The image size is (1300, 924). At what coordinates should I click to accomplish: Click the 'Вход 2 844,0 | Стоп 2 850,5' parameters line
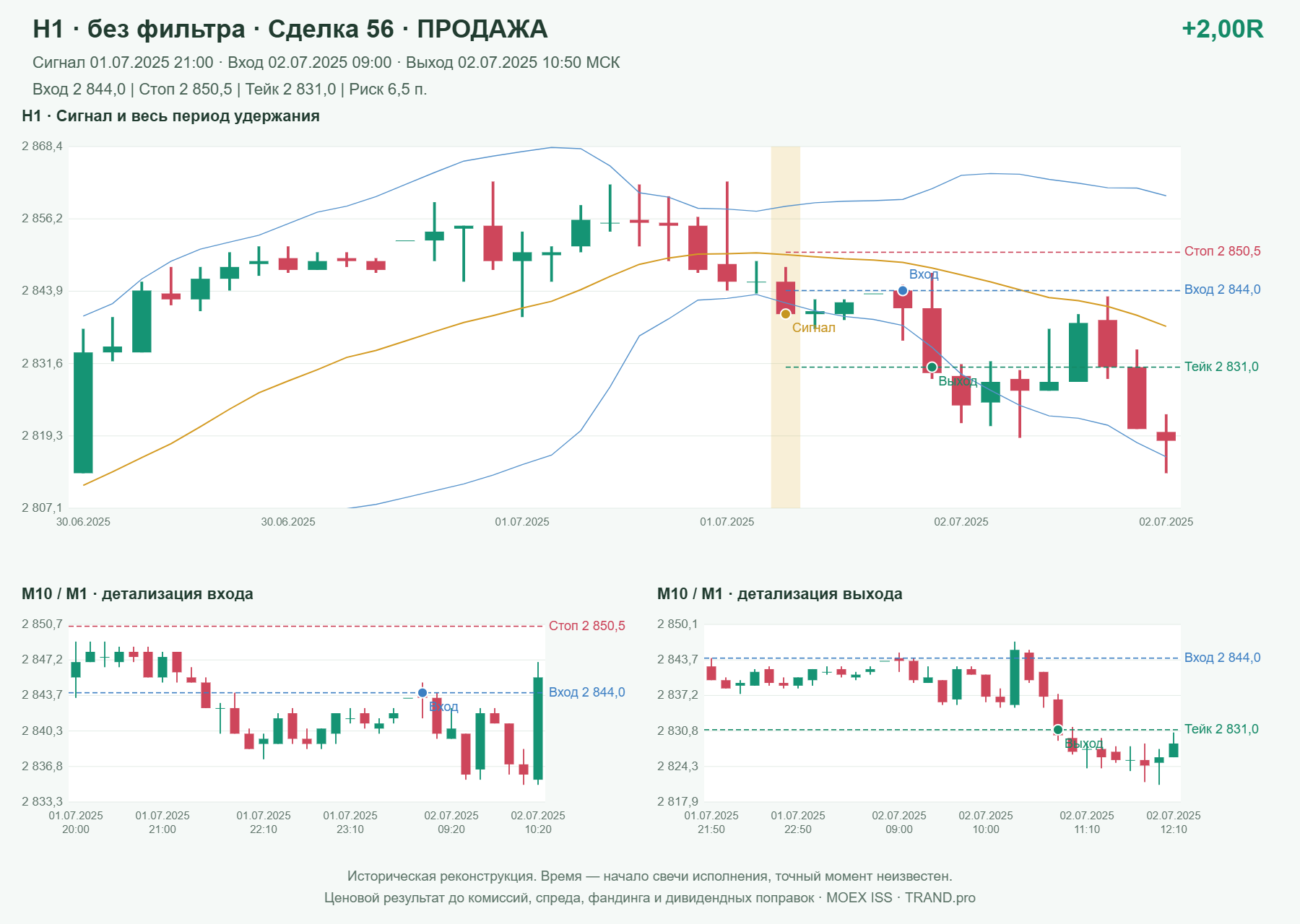tap(230, 90)
